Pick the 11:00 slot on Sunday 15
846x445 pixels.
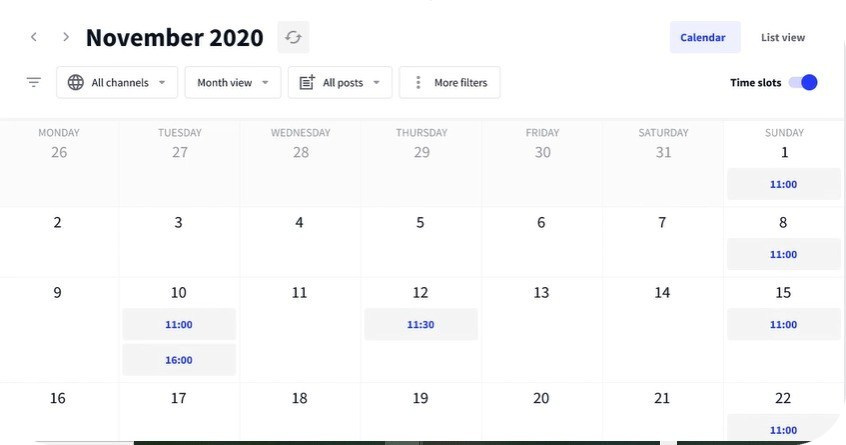point(783,324)
